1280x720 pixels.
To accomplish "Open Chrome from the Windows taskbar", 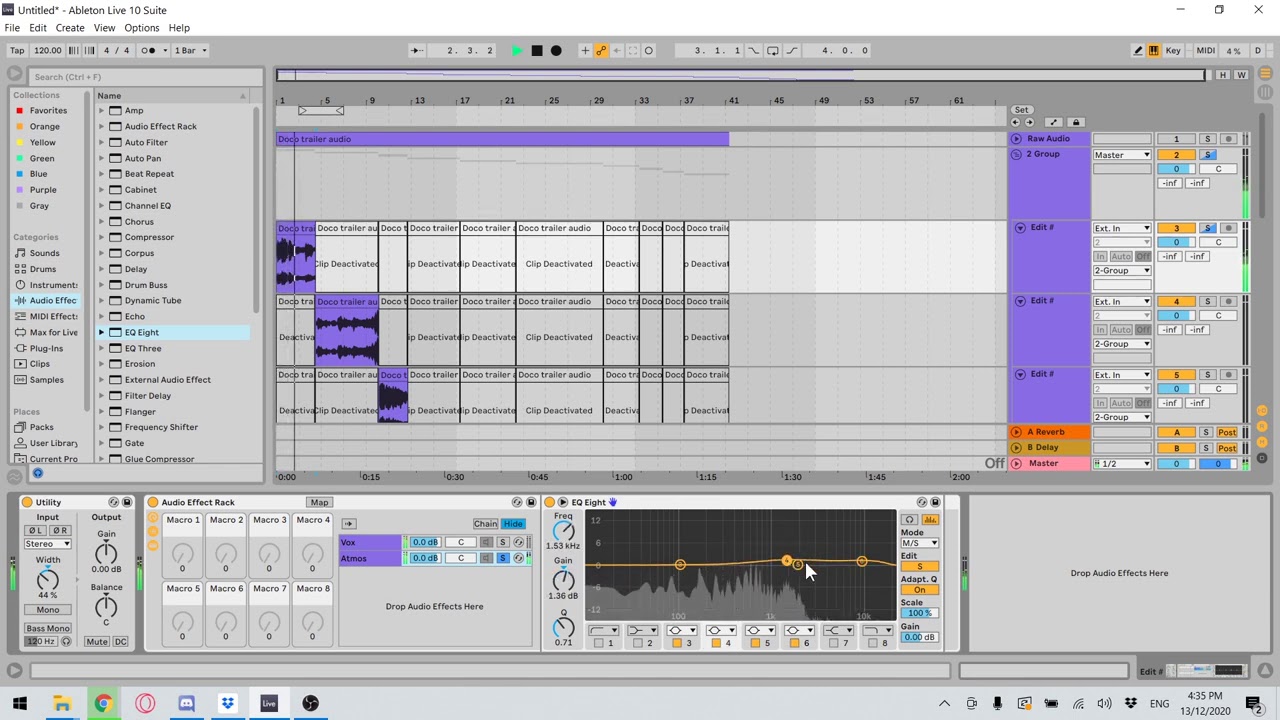I will [x=103, y=703].
